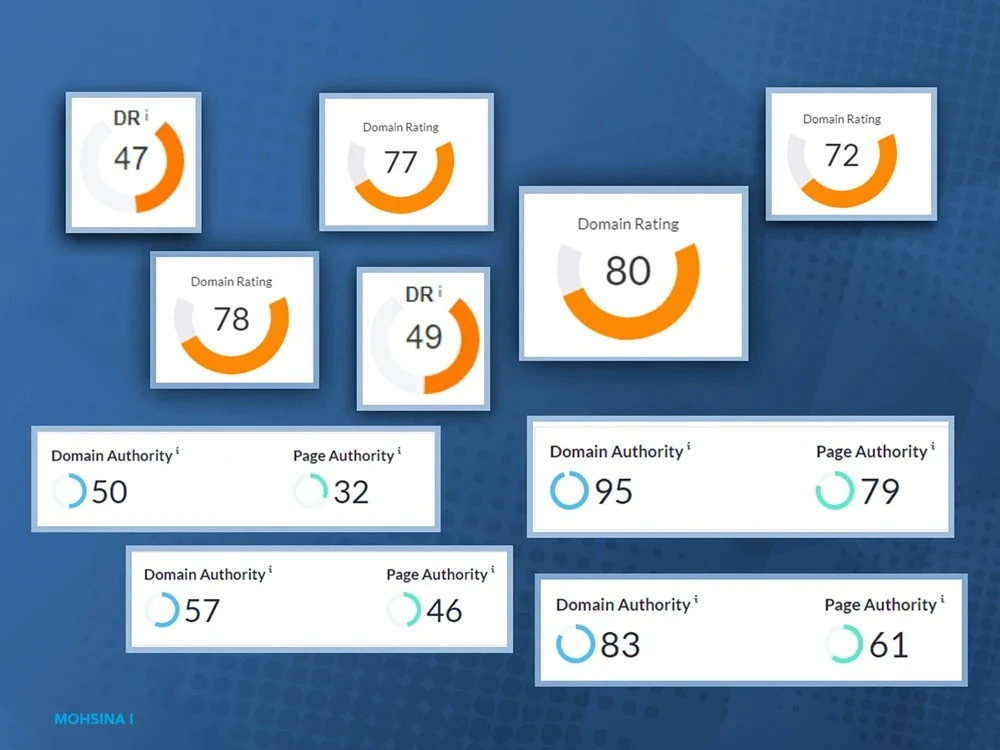Click the MOHSINA I name text
This screenshot has height=750, width=1000.
coord(94,719)
